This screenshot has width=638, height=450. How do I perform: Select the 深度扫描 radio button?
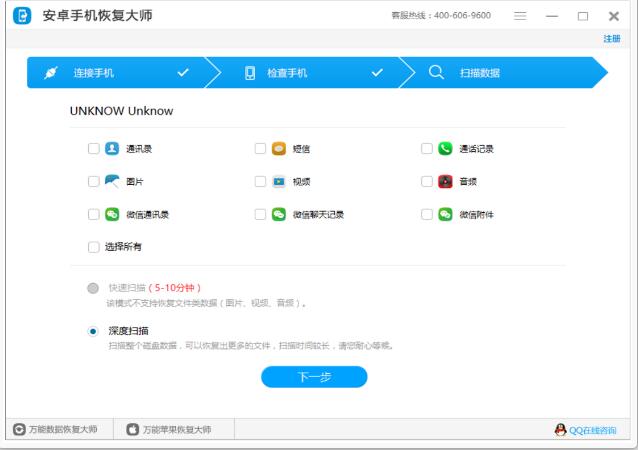pyautogui.click(x=93, y=331)
